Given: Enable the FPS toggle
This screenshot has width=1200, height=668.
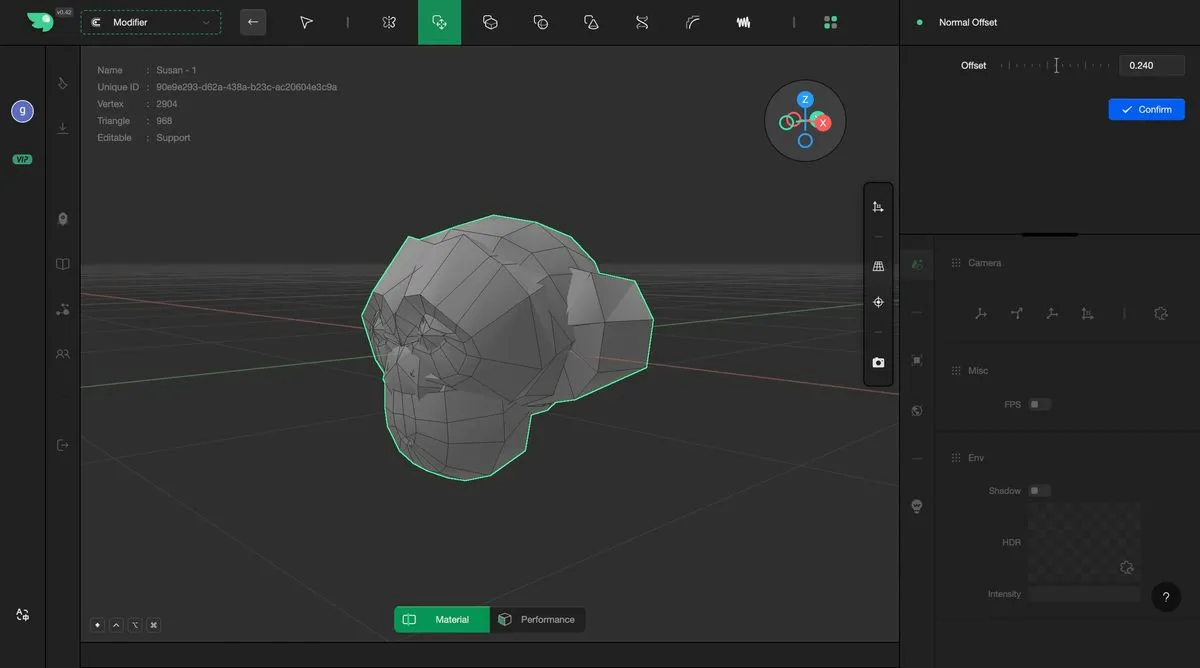Looking at the screenshot, I should coord(1040,405).
